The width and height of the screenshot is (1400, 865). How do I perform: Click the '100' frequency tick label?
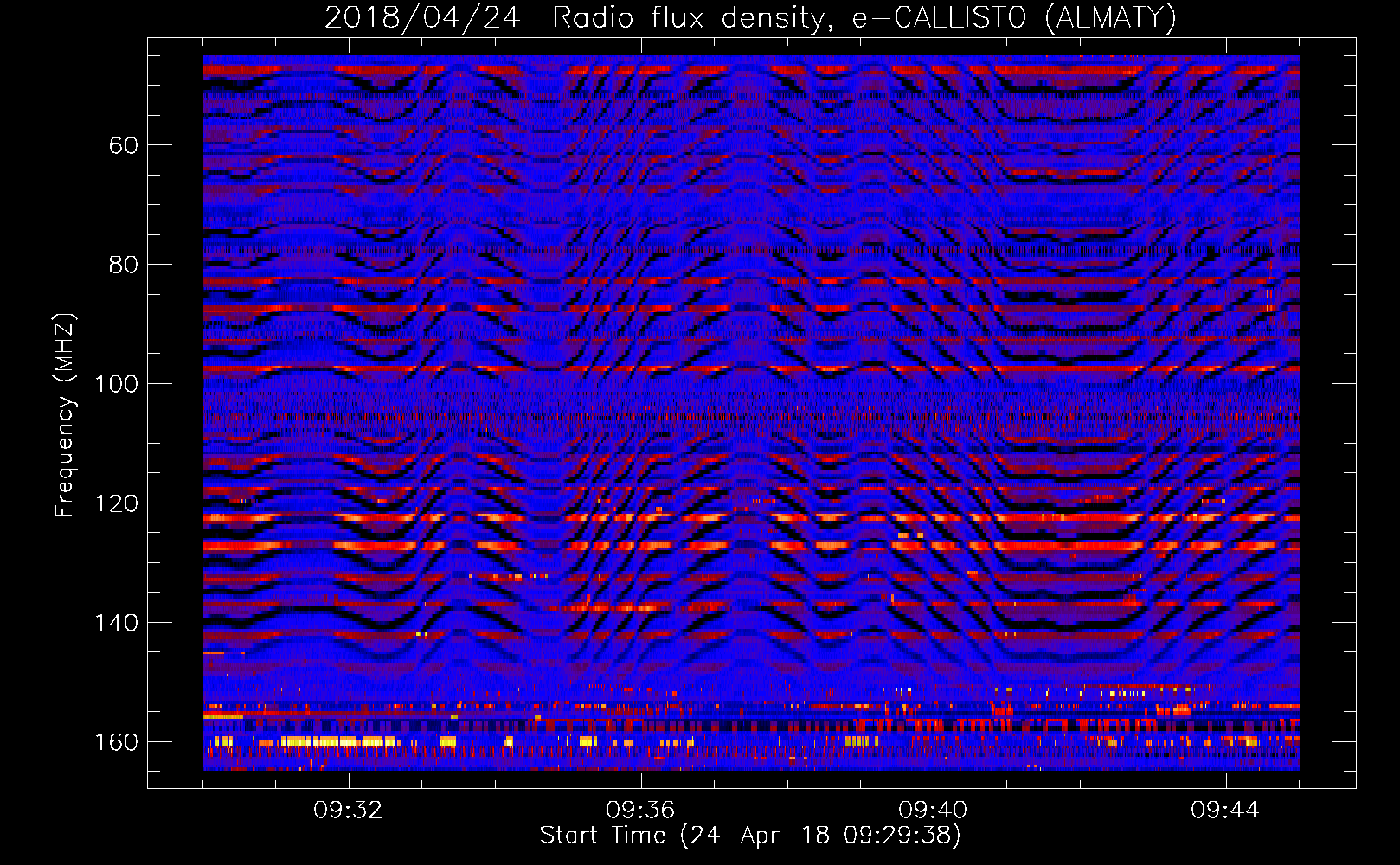[x=116, y=384]
